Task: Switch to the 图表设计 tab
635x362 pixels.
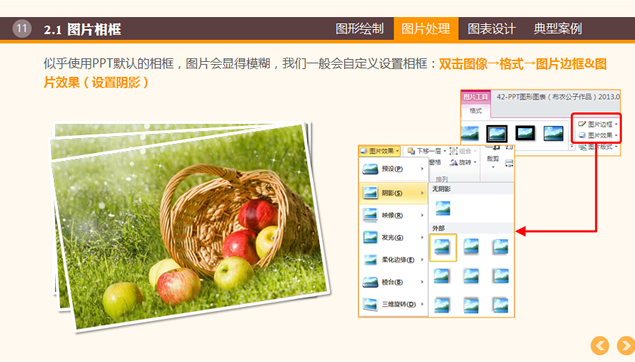Action: (x=491, y=29)
